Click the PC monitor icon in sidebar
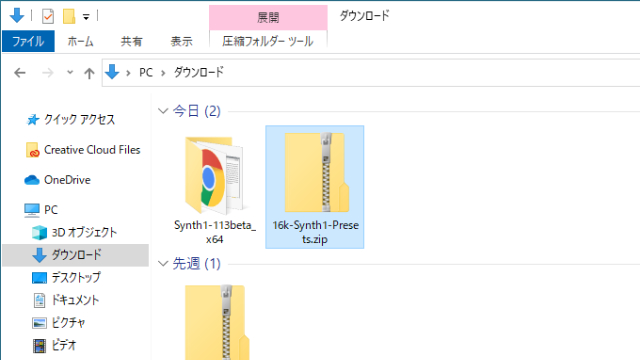The height and width of the screenshot is (360, 640). (x=32, y=210)
